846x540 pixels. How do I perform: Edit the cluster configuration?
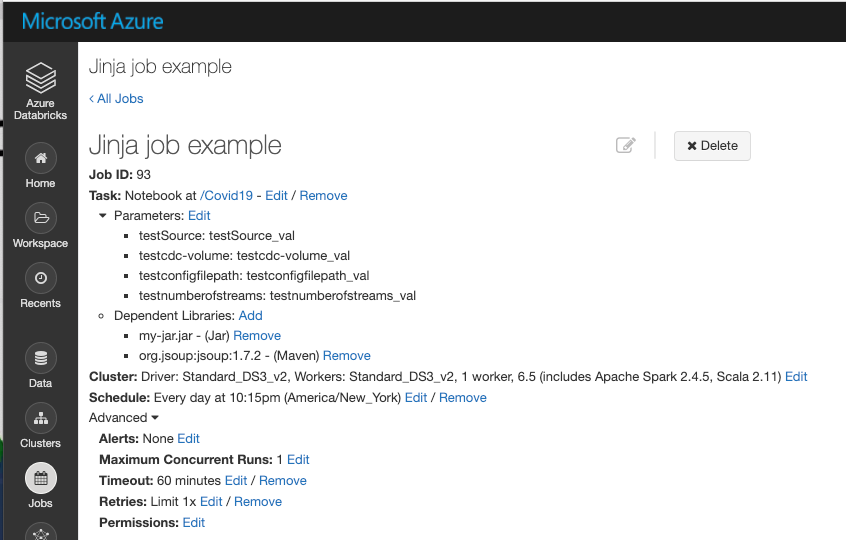coord(796,376)
